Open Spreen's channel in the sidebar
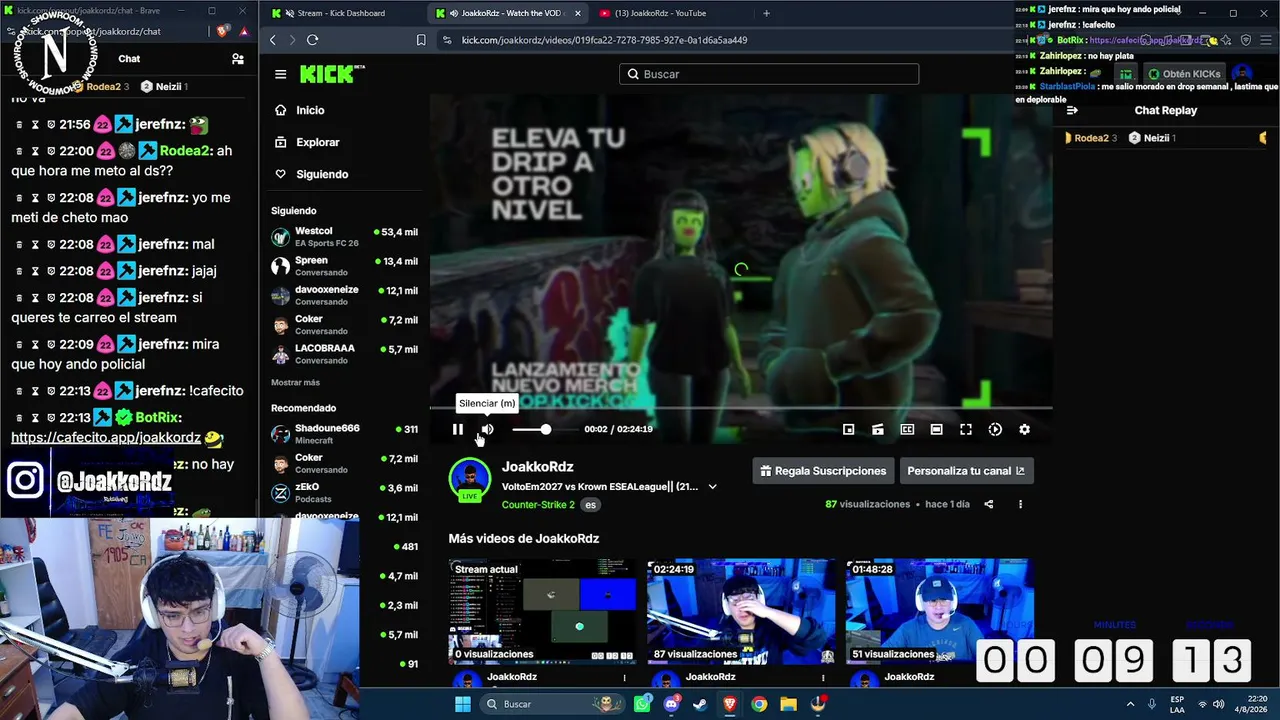1280x720 pixels. [345, 266]
